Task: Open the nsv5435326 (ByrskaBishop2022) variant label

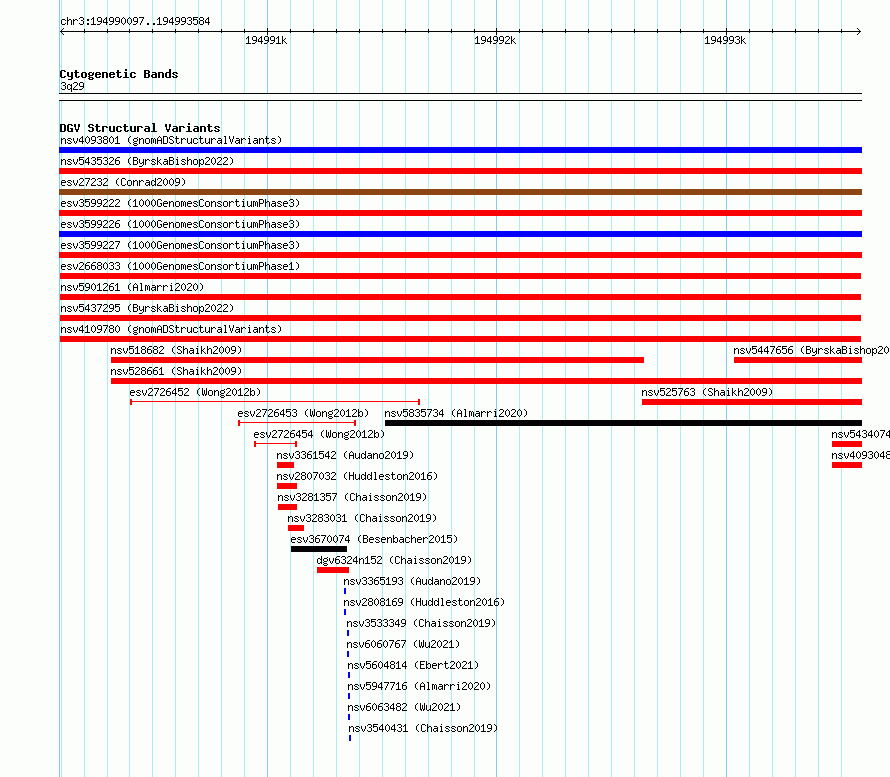Action: [147, 161]
